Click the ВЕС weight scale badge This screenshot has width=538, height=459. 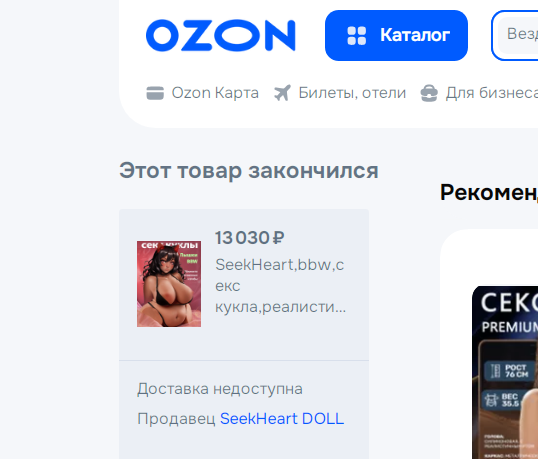510,400
